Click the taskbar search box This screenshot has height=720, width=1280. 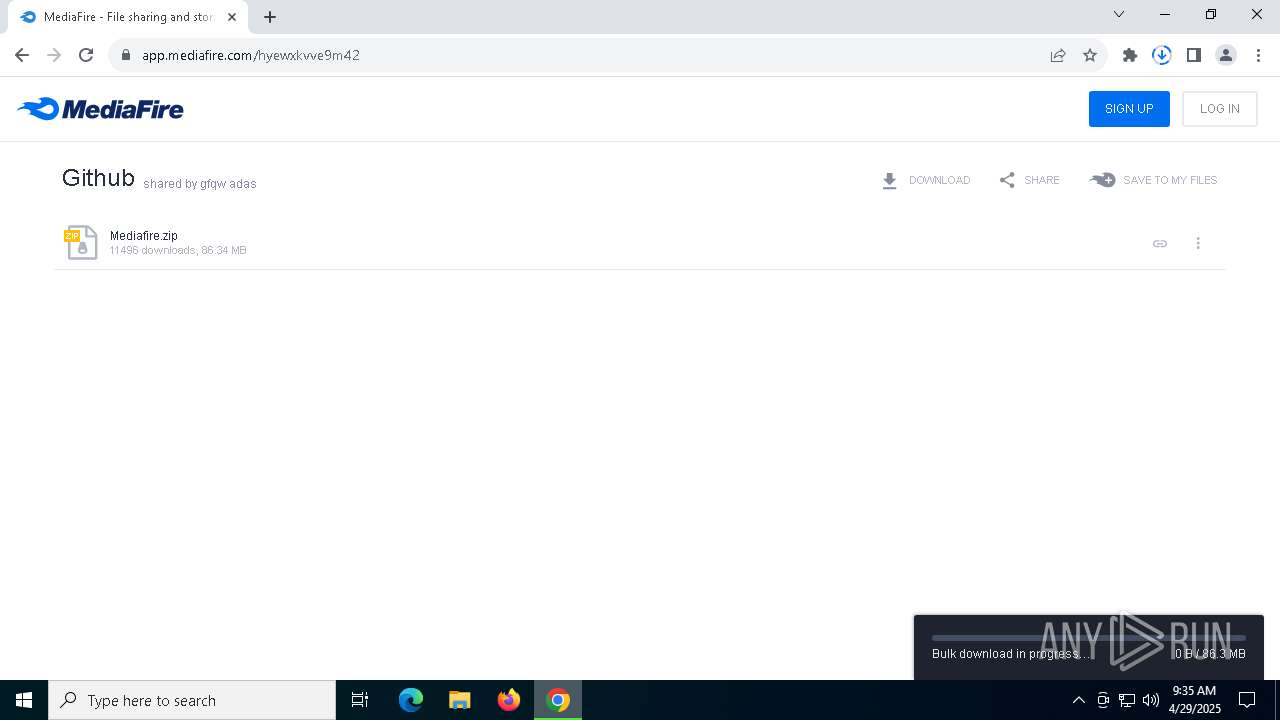coord(192,700)
